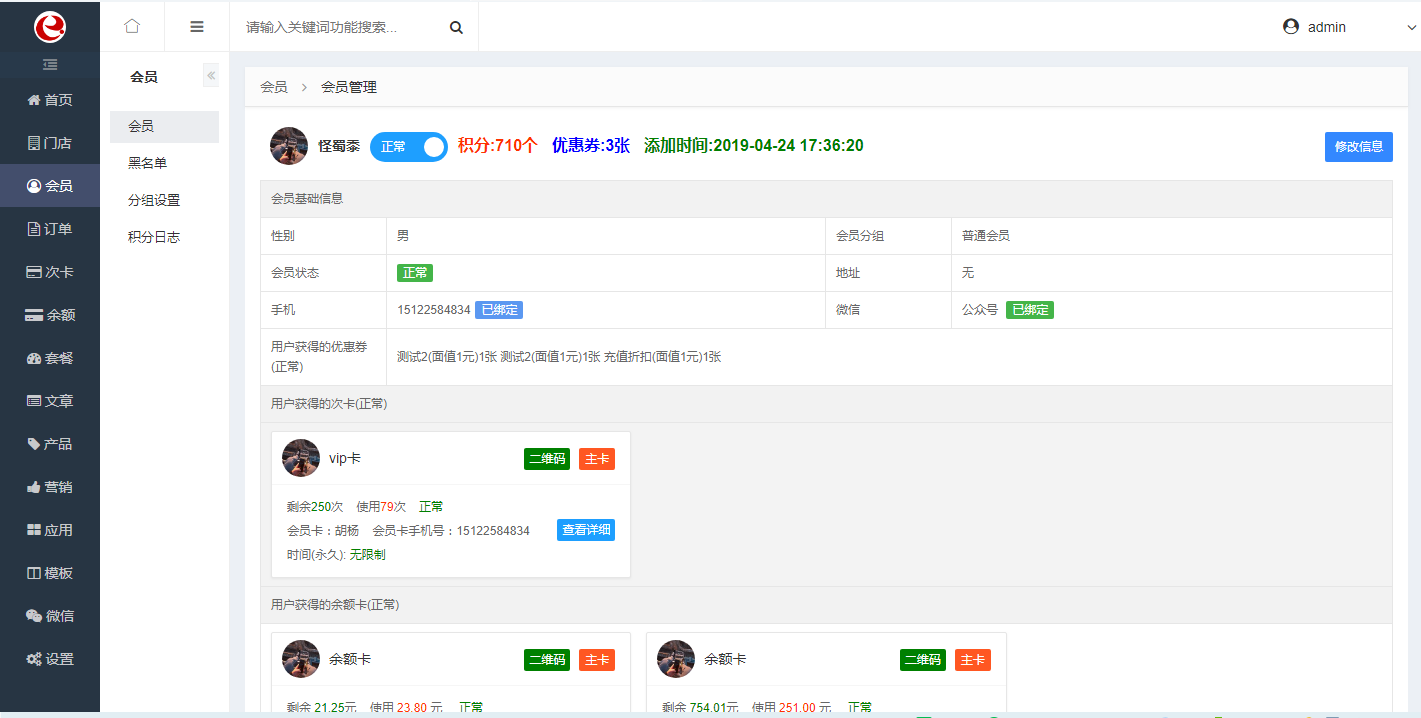Click the 会员管理 breadcrumb text
The height and width of the screenshot is (718, 1421).
[x=349, y=87]
